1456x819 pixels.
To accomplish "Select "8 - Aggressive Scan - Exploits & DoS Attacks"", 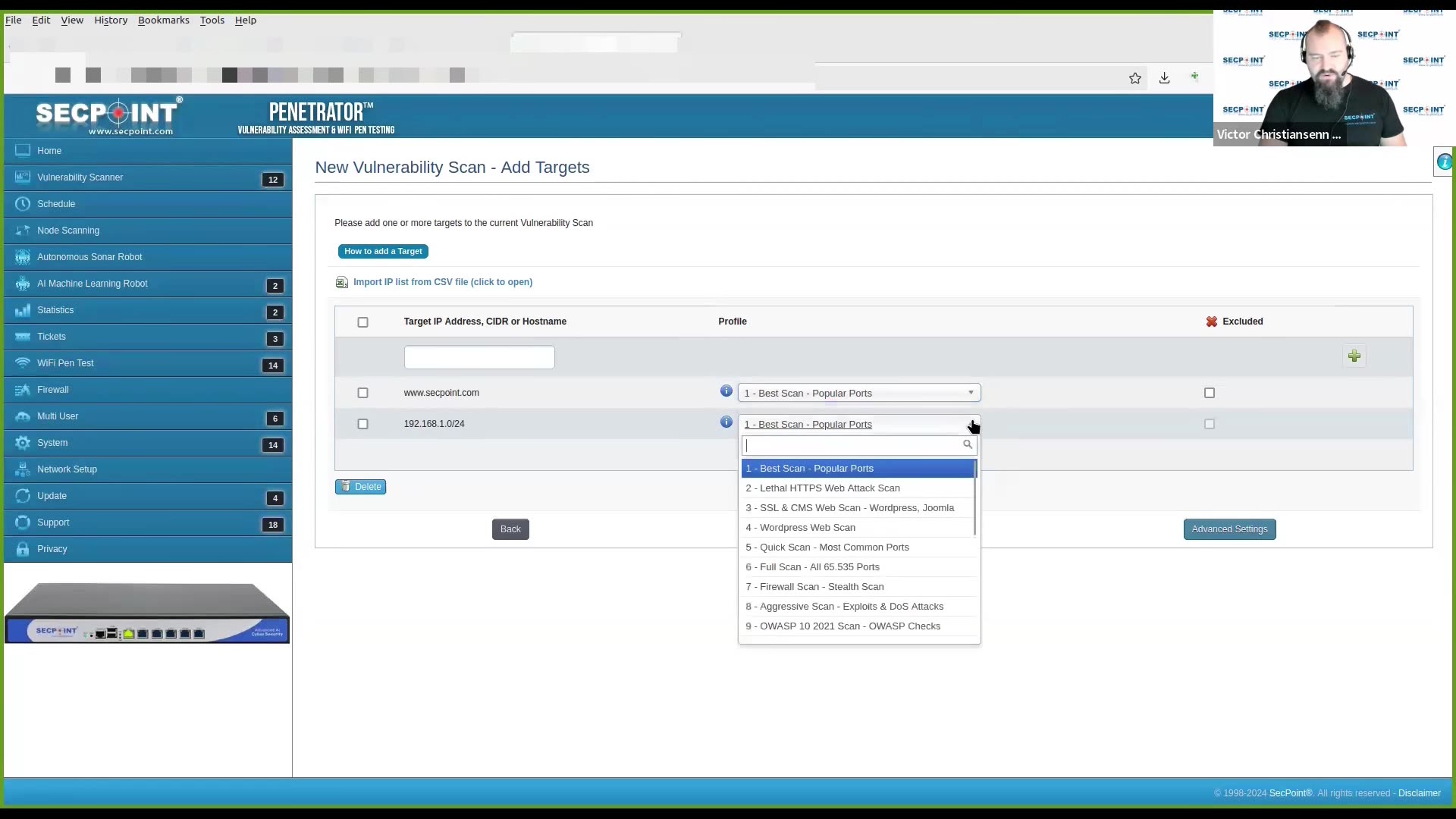I will pyautogui.click(x=845, y=606).
